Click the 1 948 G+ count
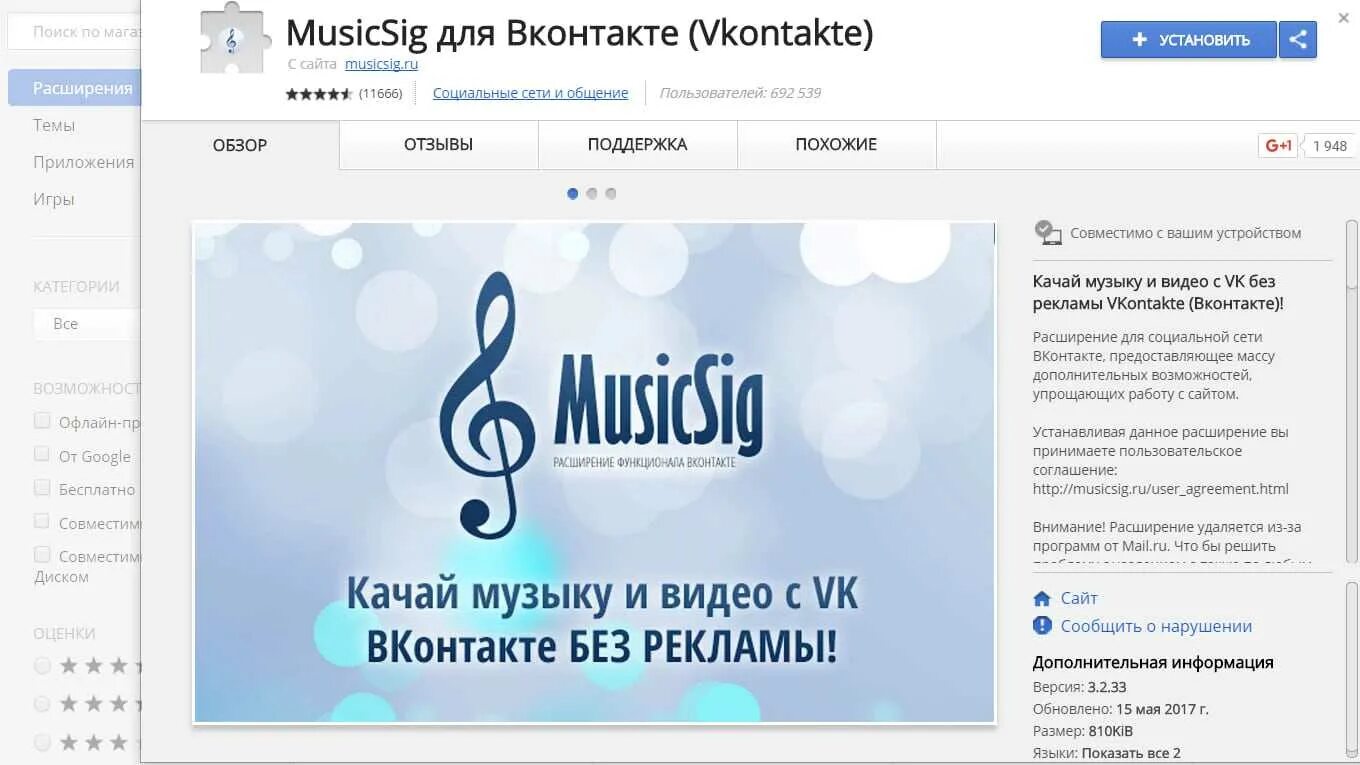Image resolution: width=1360 pixels, height=765 pixels. [x=1330, y=146]
